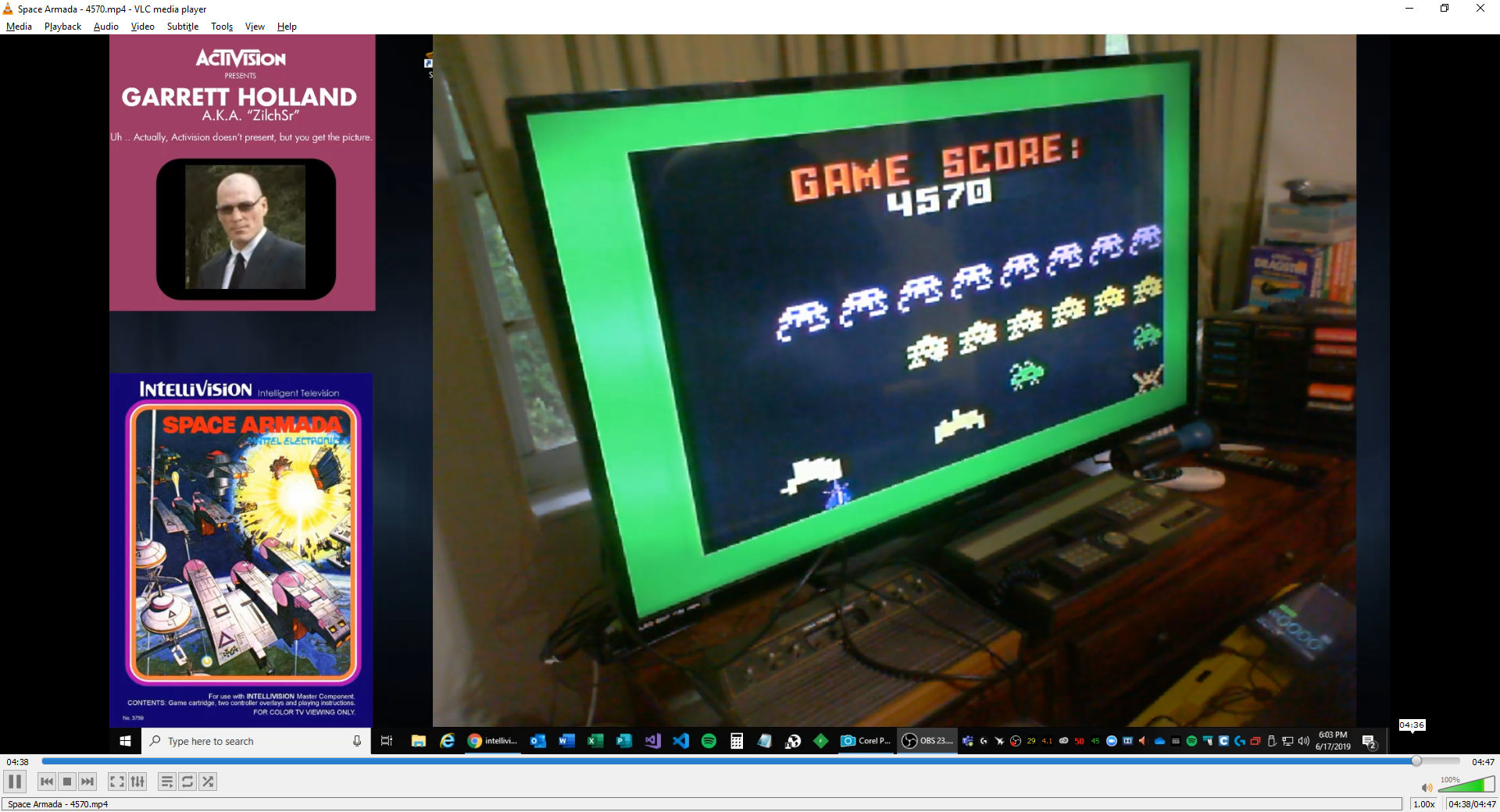The width and height of the screenshot is (1500, 812).
Task: Skip to next media in playlist
Action: [x=87, y=782]
